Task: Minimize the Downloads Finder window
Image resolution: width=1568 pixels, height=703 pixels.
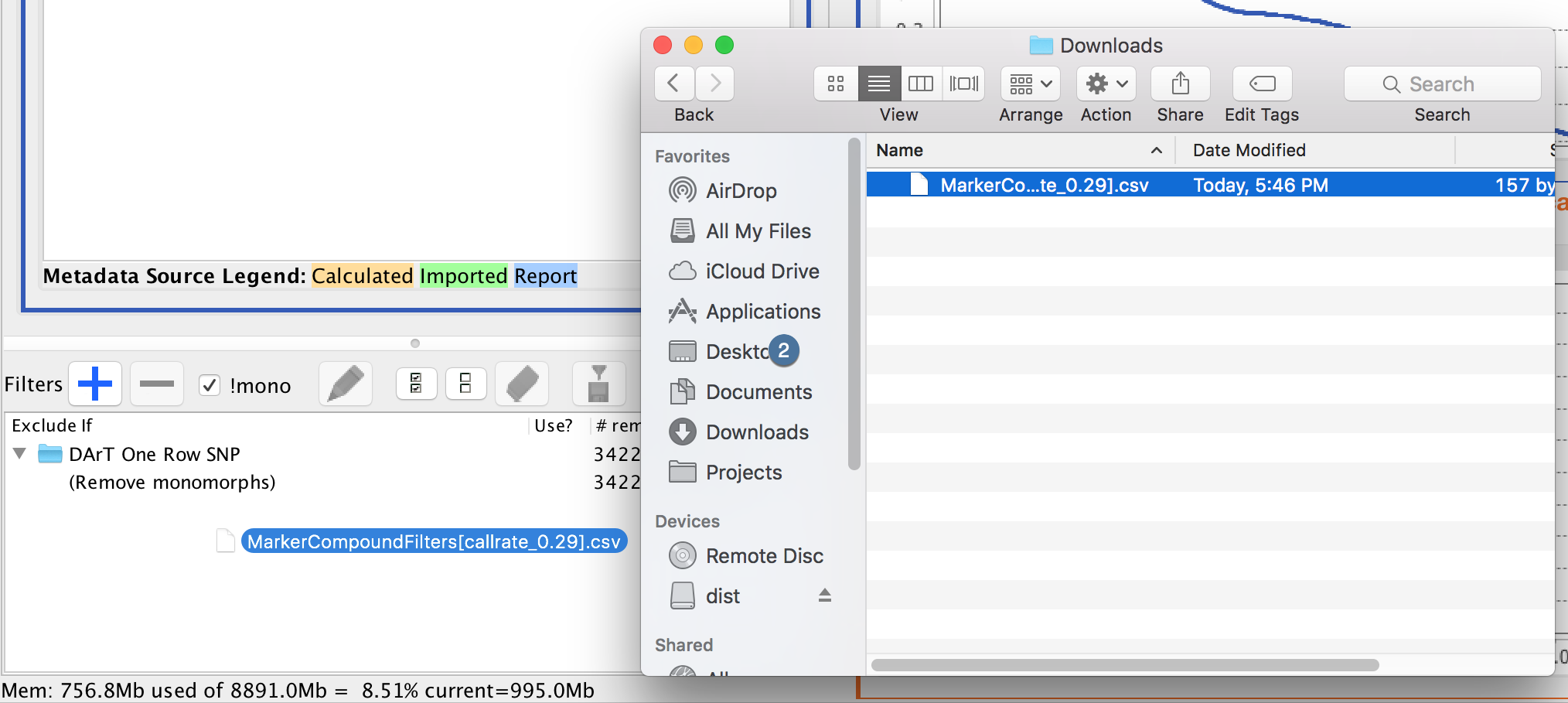Action: tap(694, 45)
